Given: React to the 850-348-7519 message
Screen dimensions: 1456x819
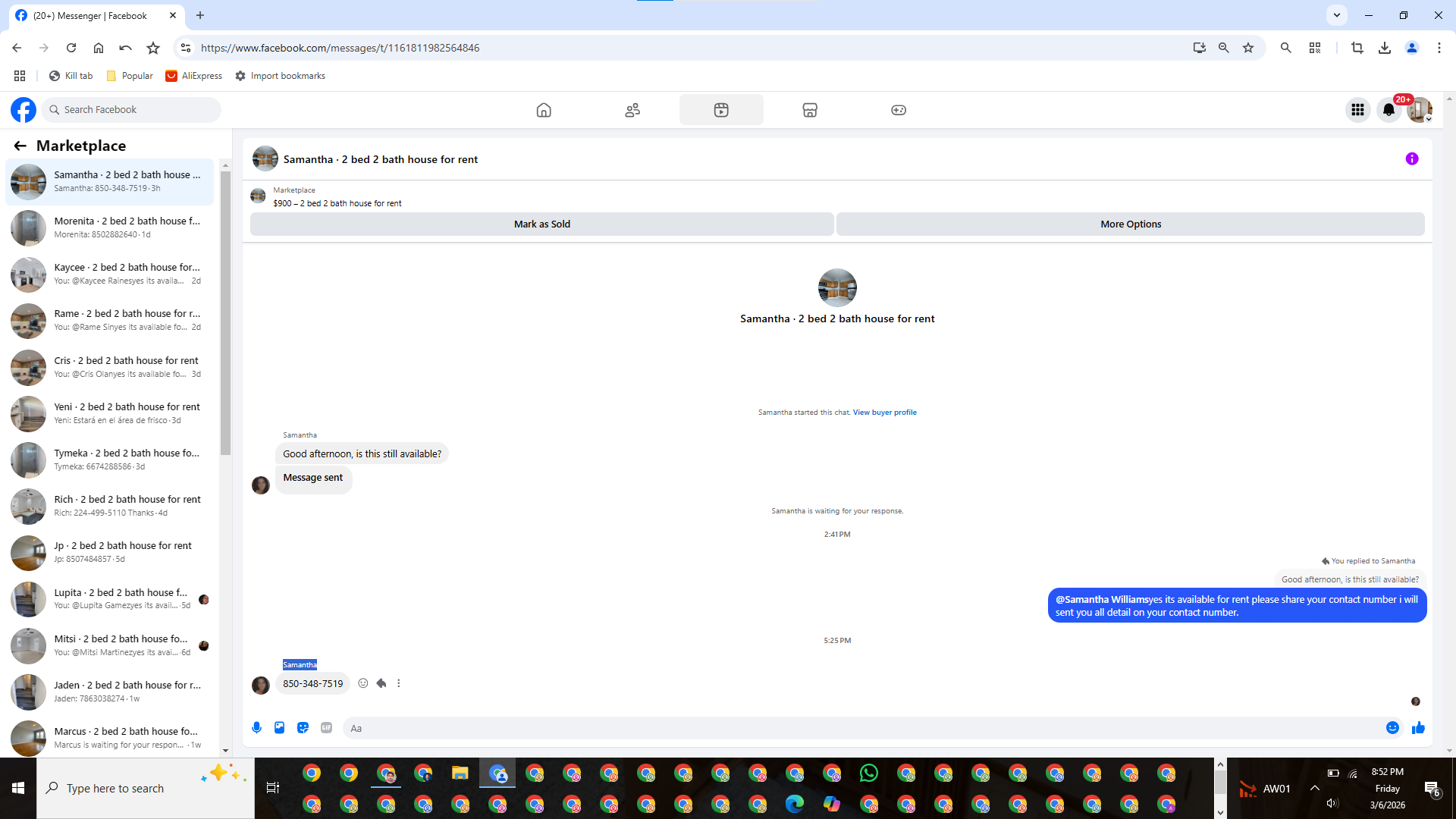Looking at the screenshot, I should click(363, 683).
